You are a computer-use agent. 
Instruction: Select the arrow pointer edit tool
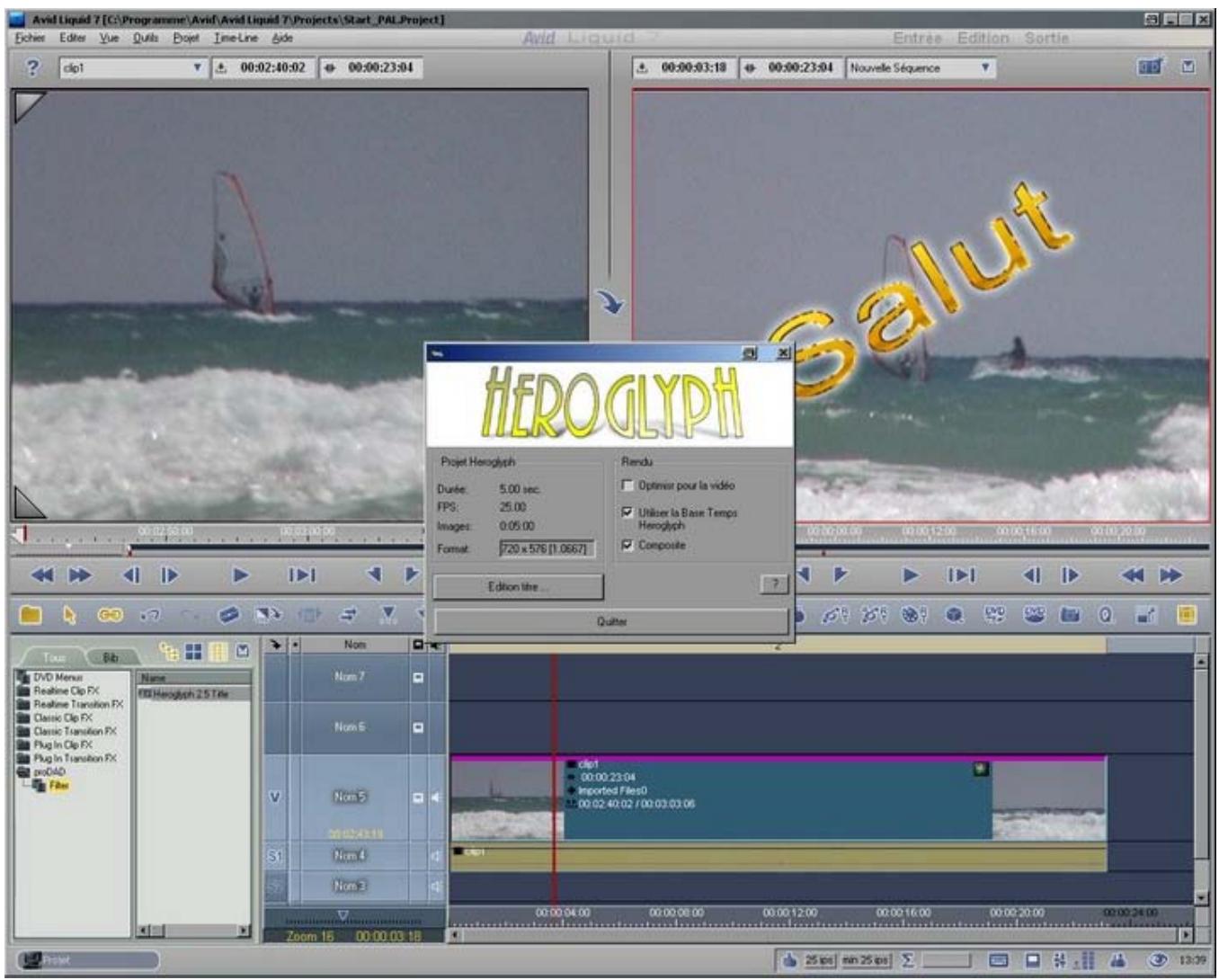pyautogui.click(x=70, y=616)
